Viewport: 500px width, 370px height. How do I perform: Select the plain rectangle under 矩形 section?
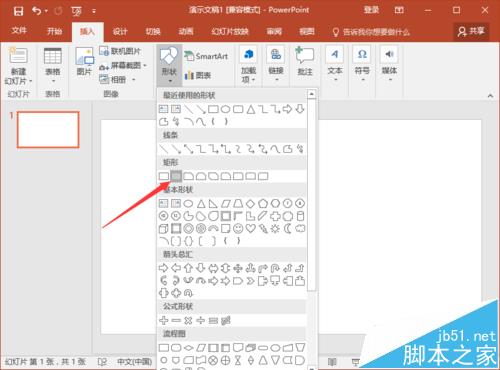click(x=163, y=176)
